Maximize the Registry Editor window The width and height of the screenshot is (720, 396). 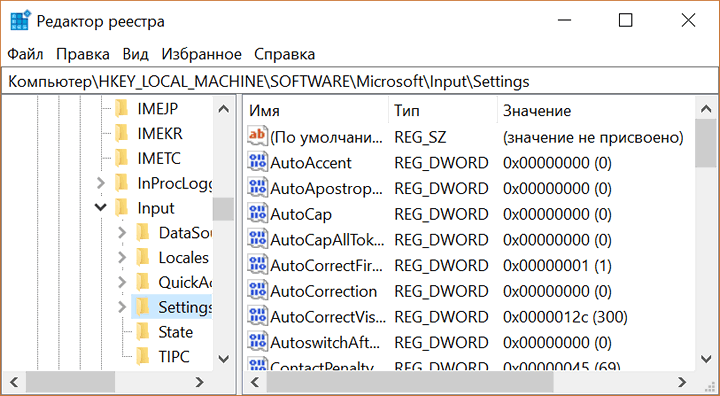(625, 20)
